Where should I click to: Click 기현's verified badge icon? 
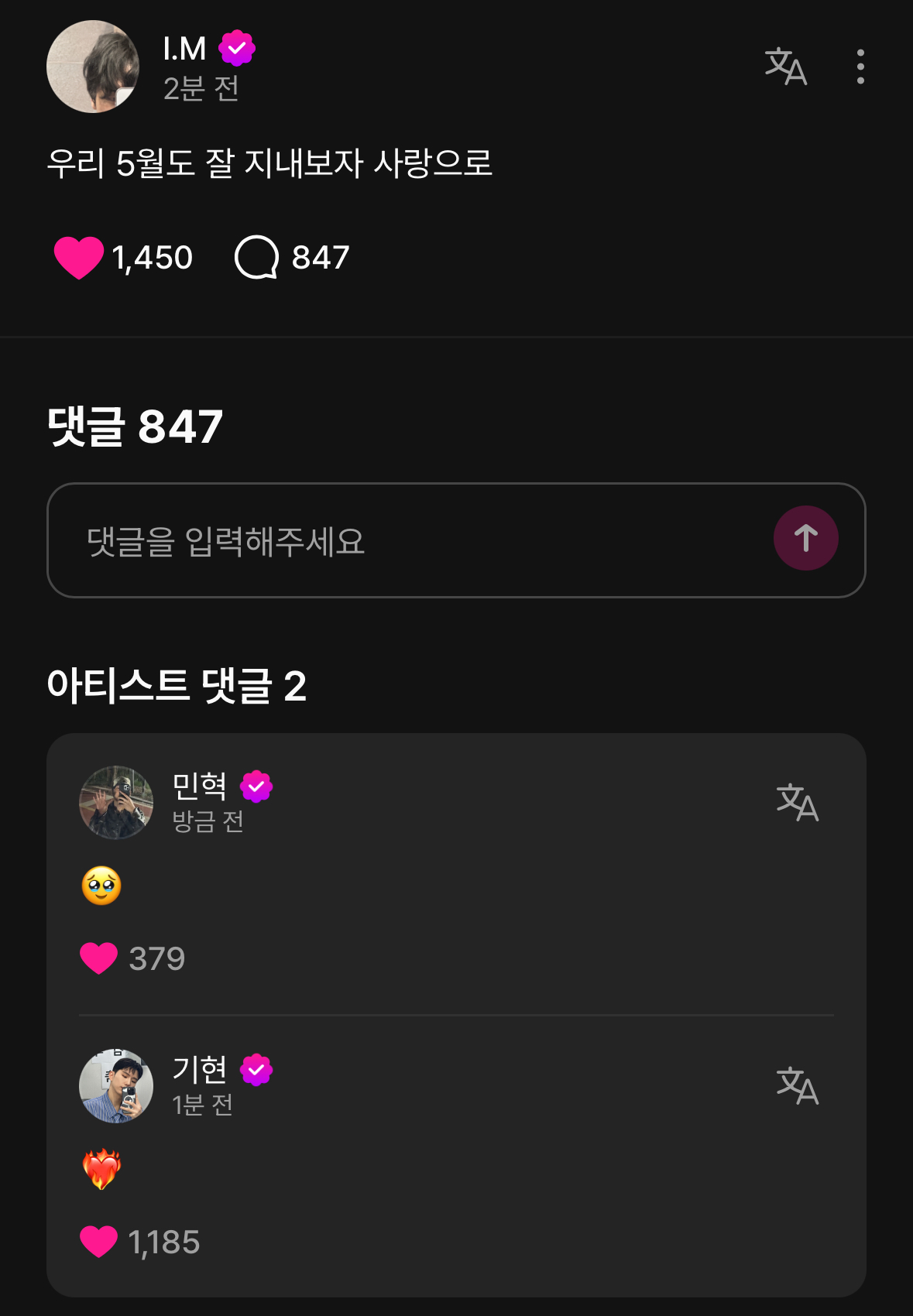point(256,1071)
